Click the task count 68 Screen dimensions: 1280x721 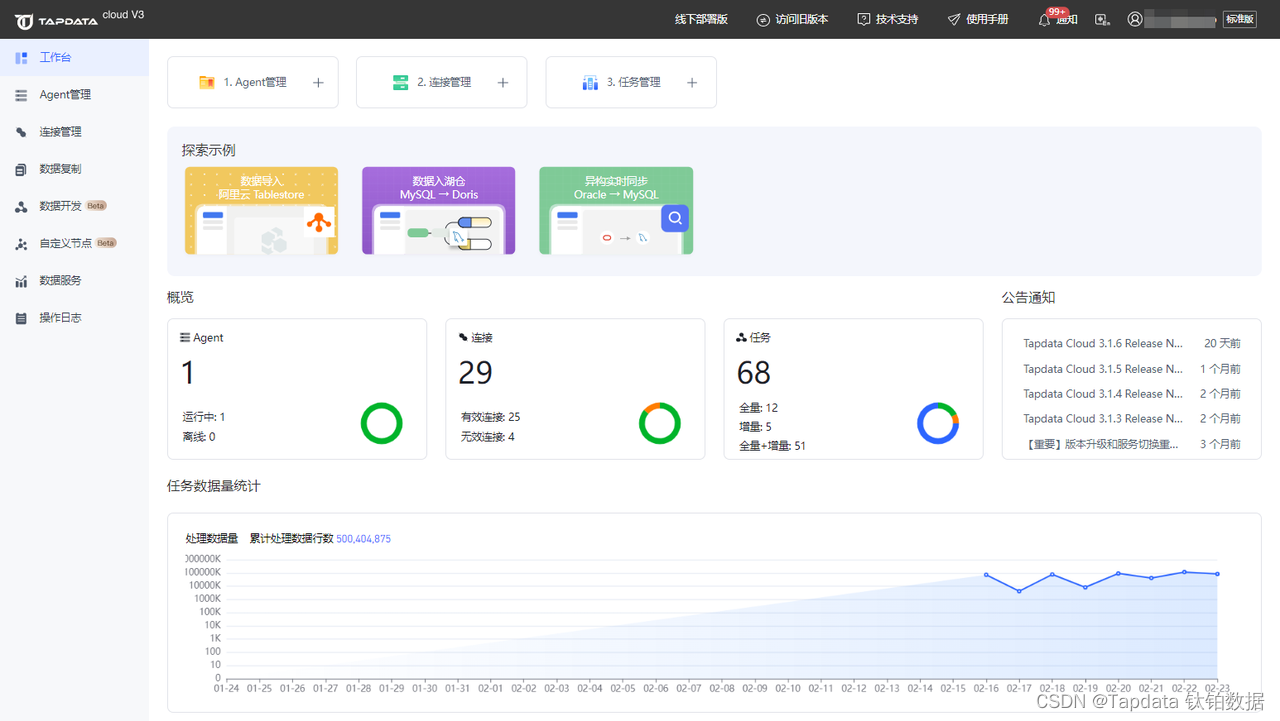point(754,373)
